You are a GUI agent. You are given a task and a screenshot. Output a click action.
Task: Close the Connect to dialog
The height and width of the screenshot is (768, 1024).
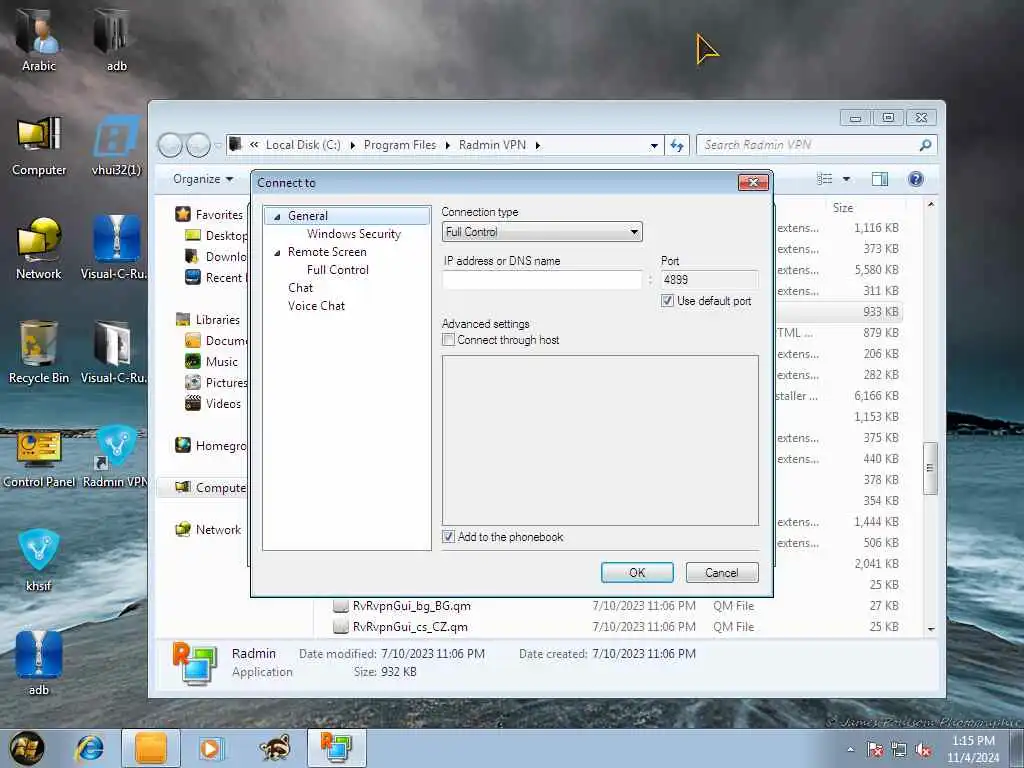click(753, 182)
